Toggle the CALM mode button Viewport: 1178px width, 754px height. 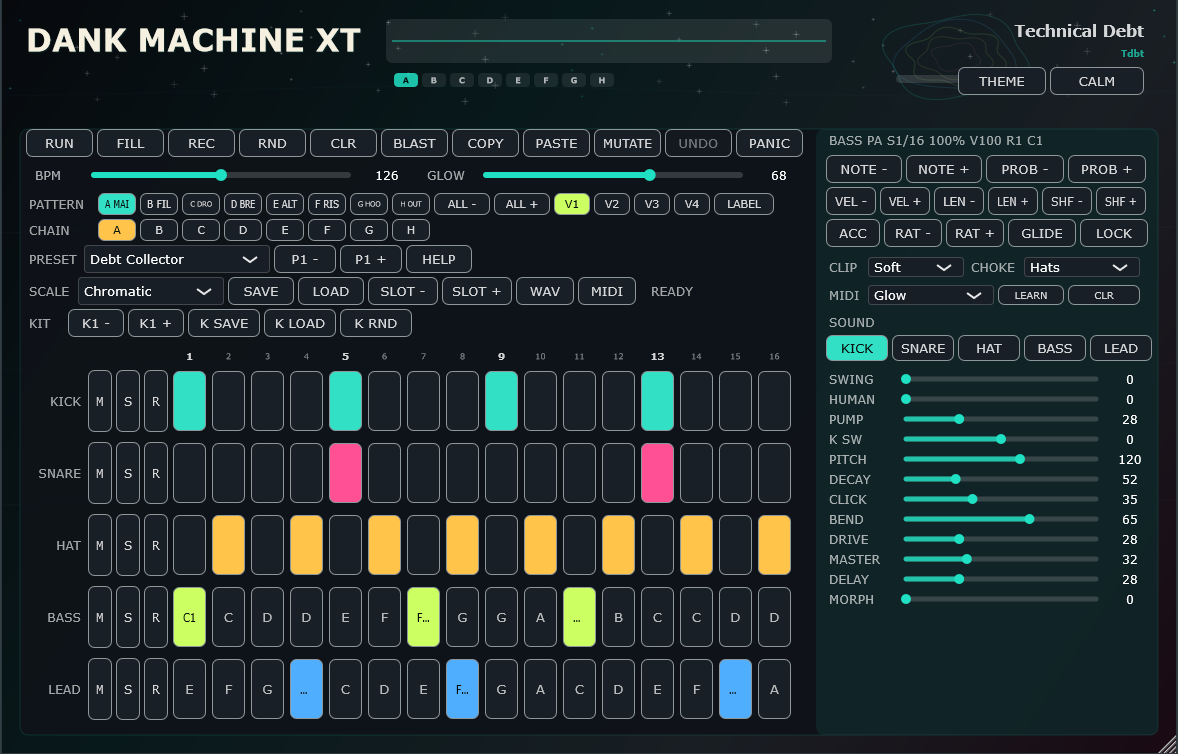[x=1097, y=81]
